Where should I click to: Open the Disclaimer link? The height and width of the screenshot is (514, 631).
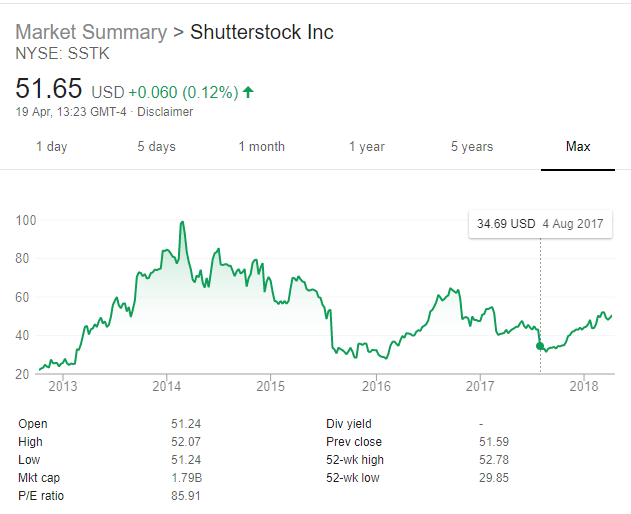point(166,112)
